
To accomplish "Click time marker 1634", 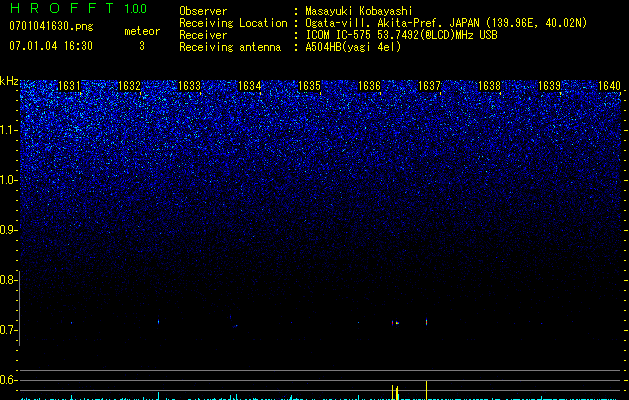I will (250, 86).
